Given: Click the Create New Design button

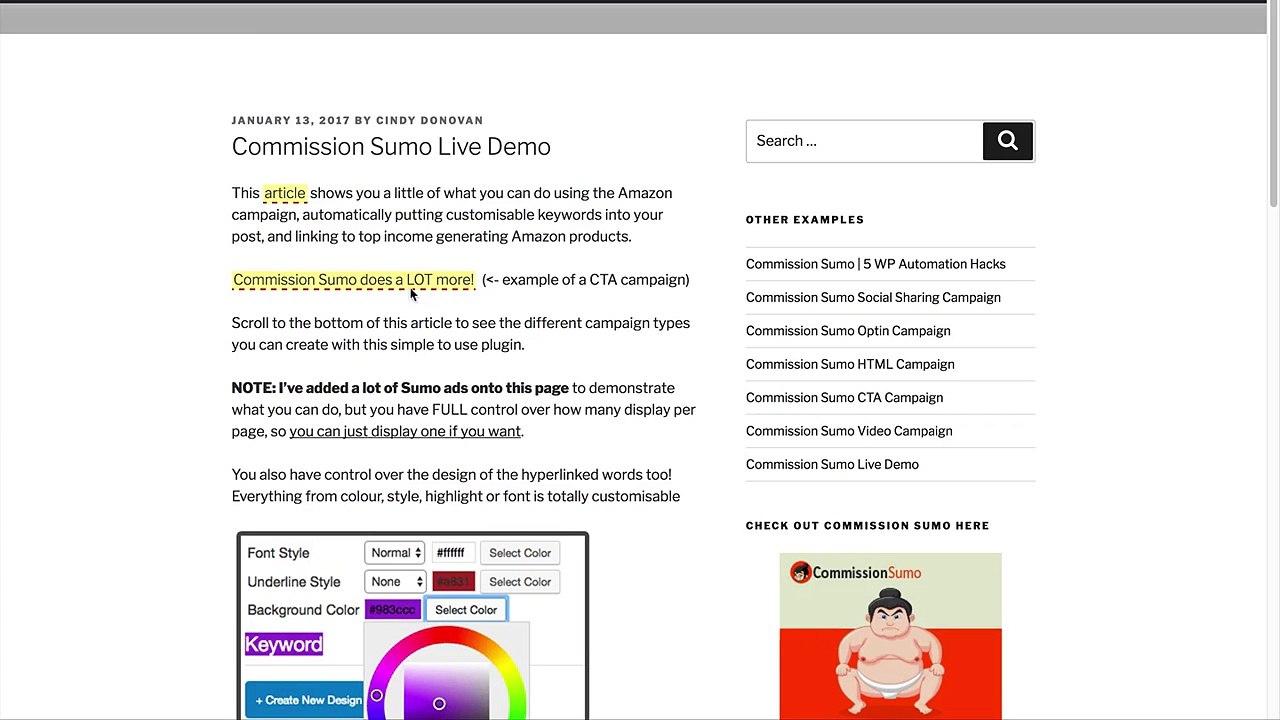Looking at the screenshot, I should (x=306, y=700).
